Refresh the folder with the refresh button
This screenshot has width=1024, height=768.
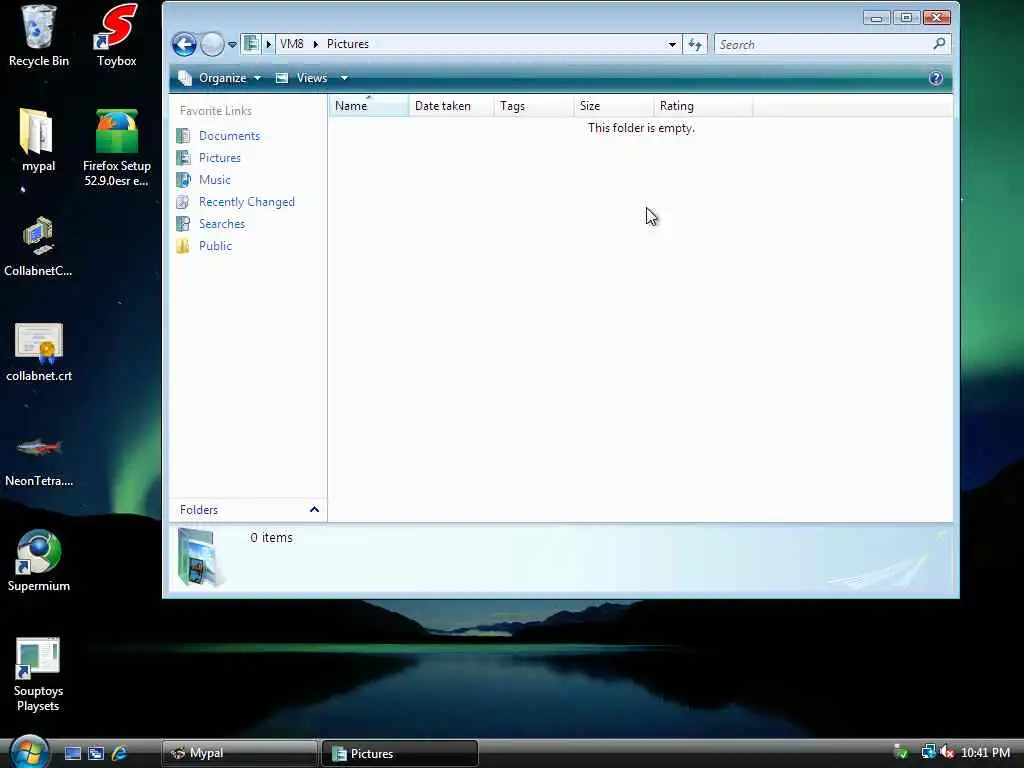695,44
